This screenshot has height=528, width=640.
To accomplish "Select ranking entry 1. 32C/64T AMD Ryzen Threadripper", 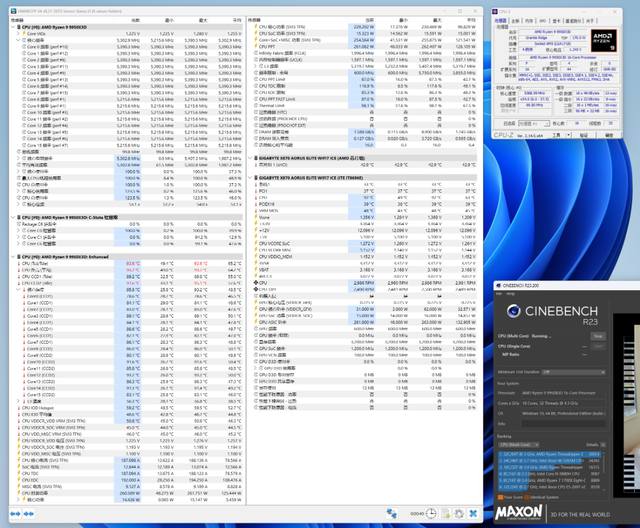I will (549, 454).
